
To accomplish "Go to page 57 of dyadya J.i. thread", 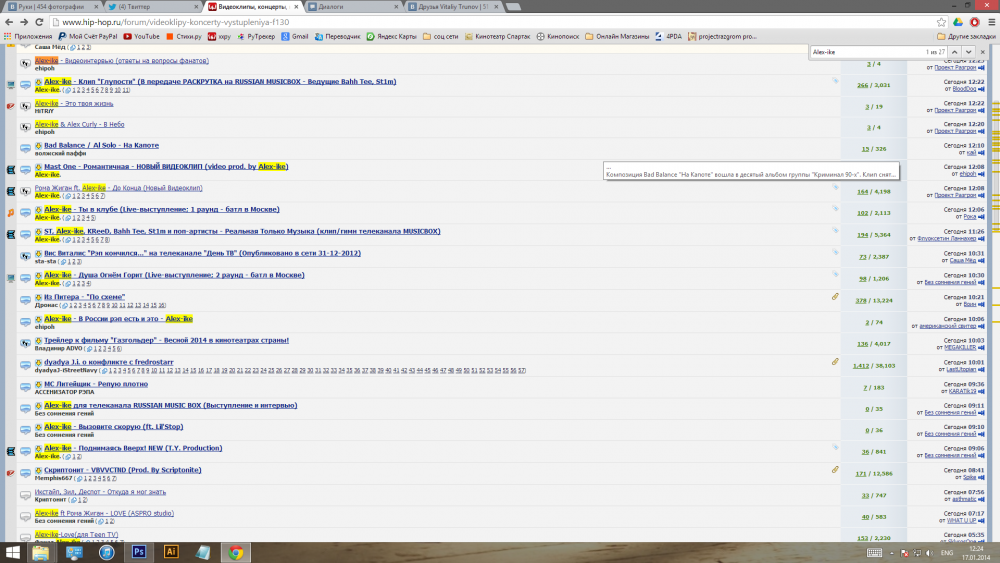I will point(522,370).
